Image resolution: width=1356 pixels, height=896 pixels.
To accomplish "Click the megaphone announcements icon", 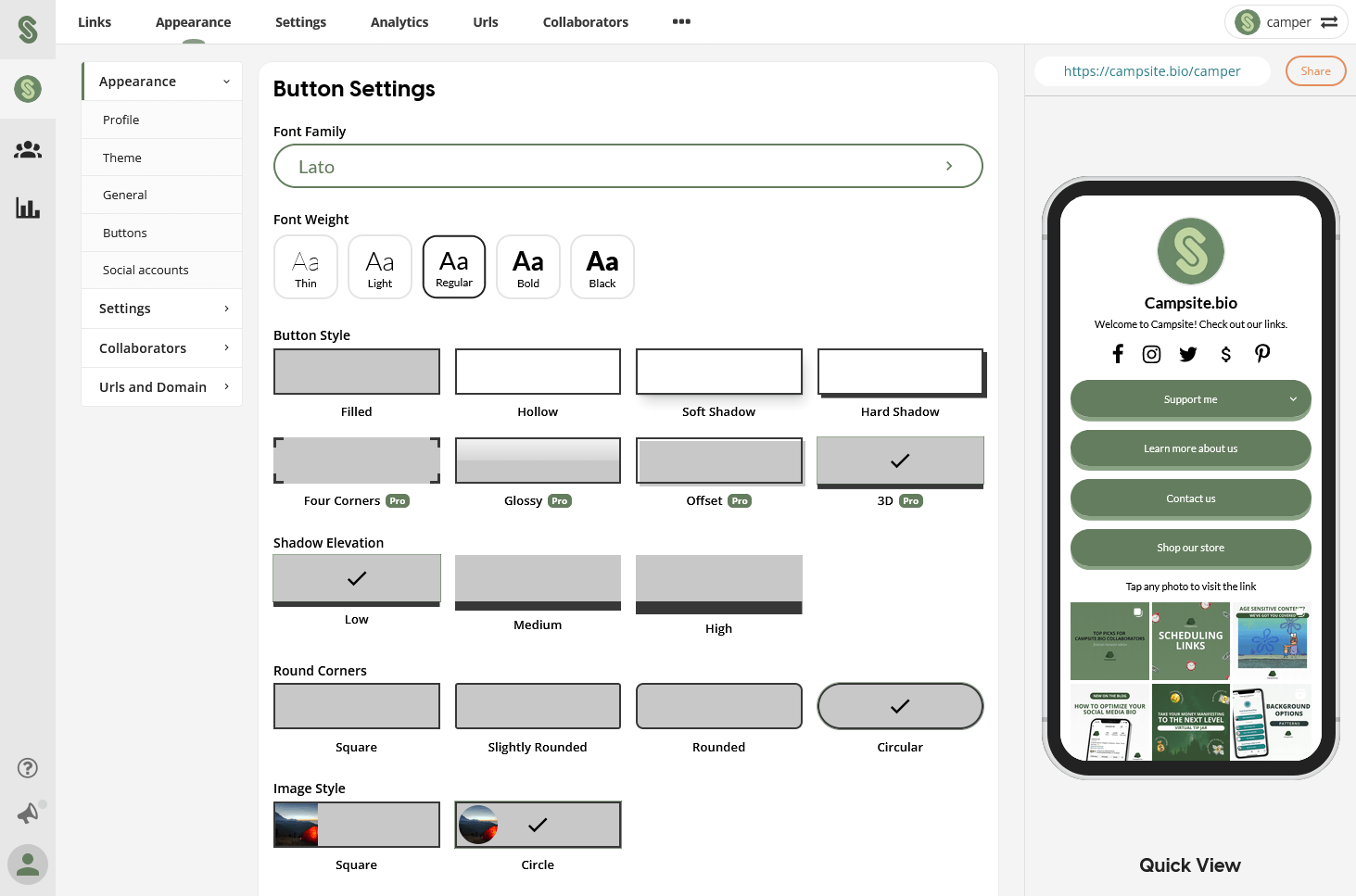I will click(x=28, y=813).
